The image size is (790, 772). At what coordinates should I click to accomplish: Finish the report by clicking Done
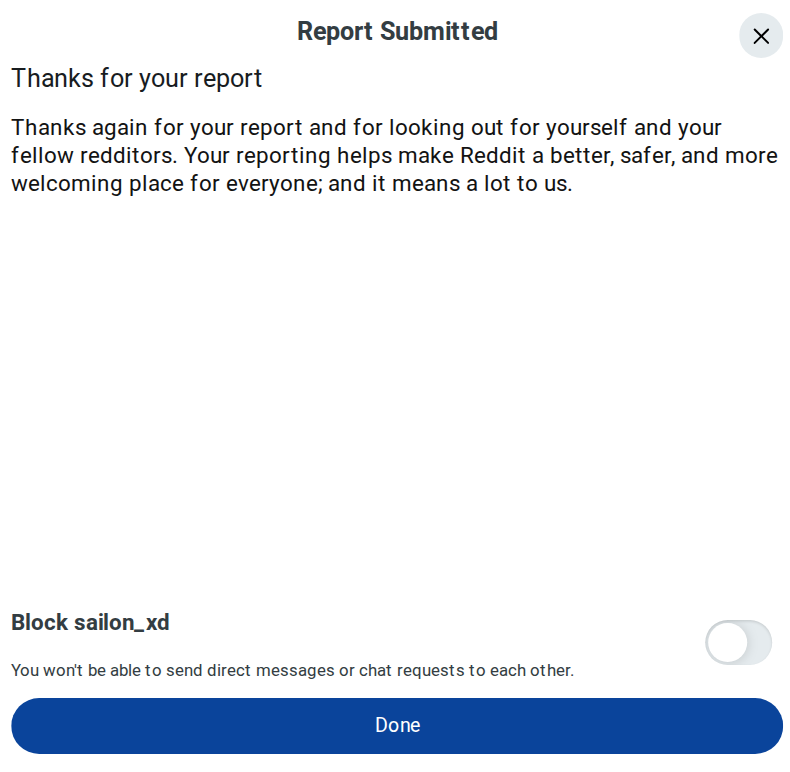pyautogui.click(x=397, y=725)
